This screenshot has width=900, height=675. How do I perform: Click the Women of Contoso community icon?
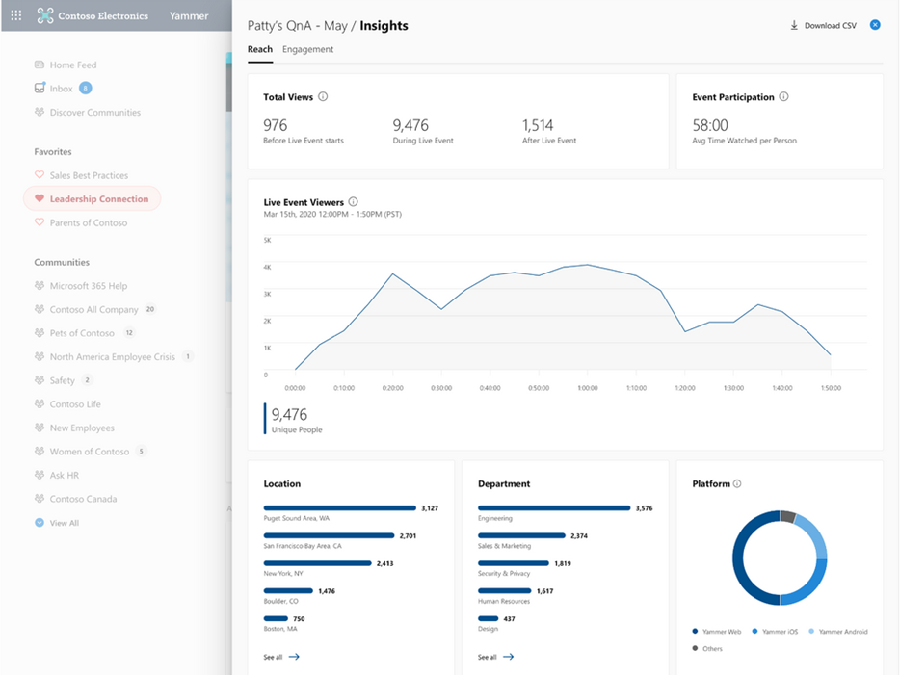[x=39, y=451]
